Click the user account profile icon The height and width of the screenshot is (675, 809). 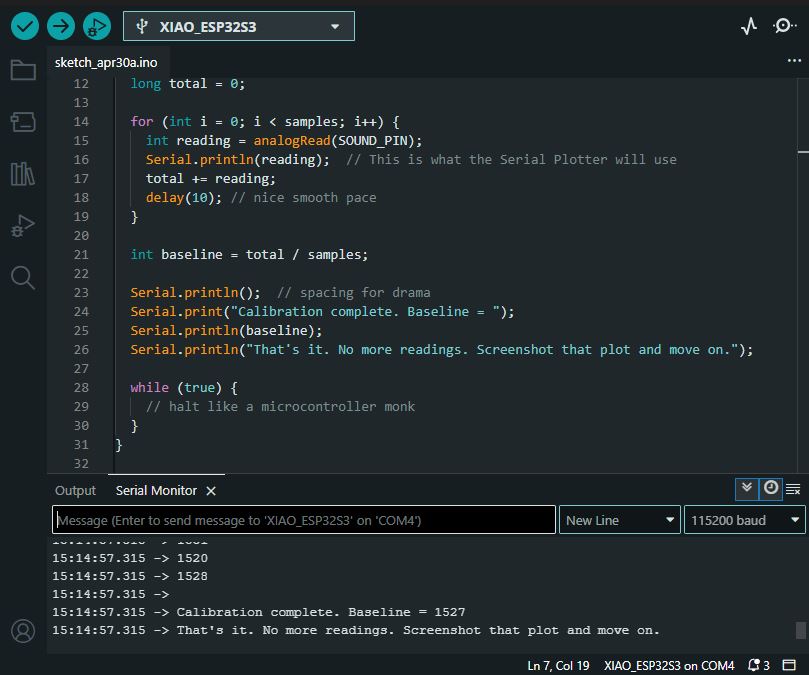point(23,631)
